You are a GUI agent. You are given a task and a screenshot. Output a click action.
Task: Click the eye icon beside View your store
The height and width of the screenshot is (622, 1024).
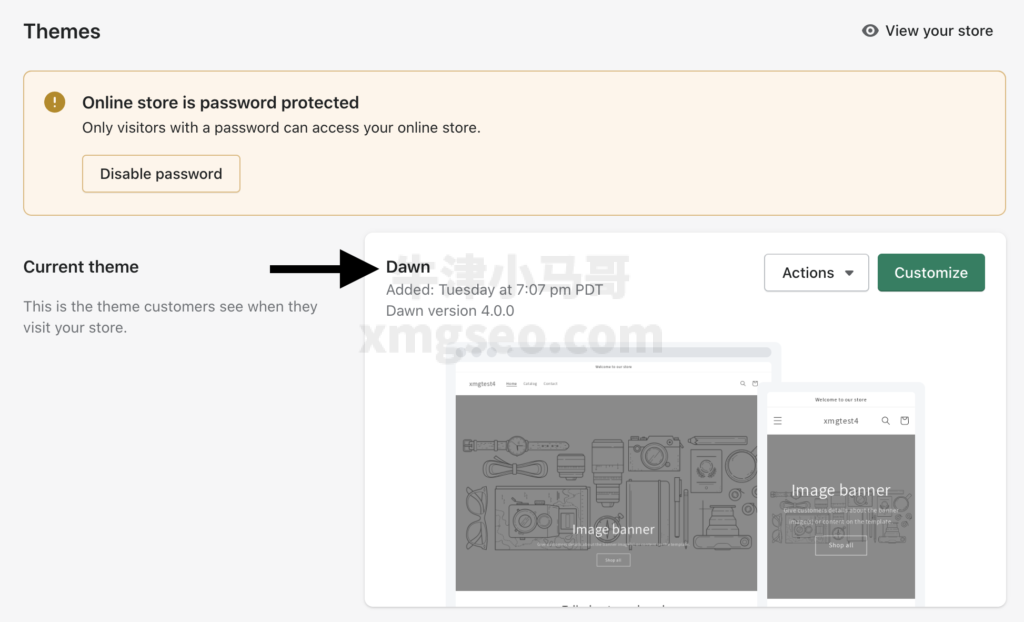coord(870,31)
